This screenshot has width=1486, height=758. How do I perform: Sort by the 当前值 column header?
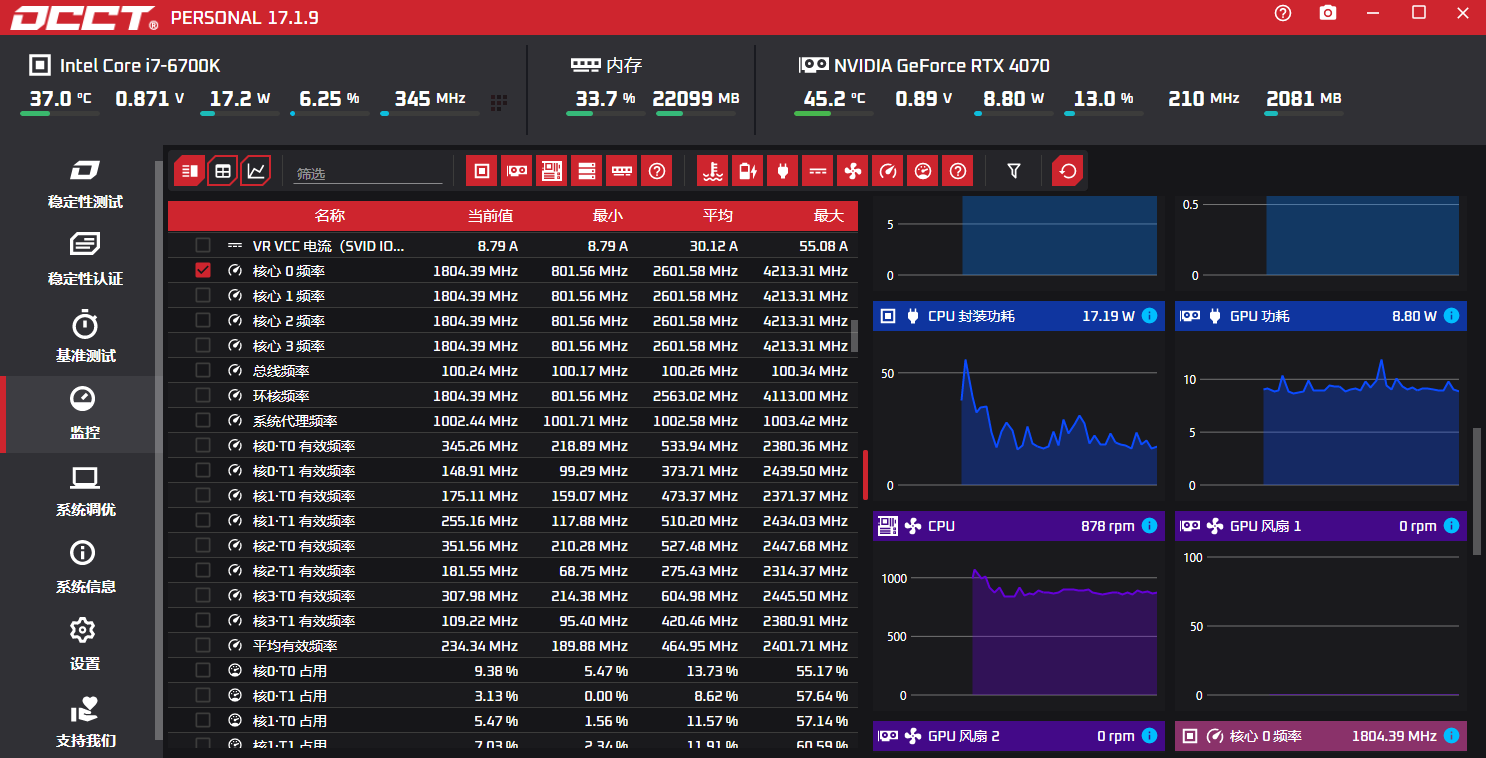click(490, 216)
